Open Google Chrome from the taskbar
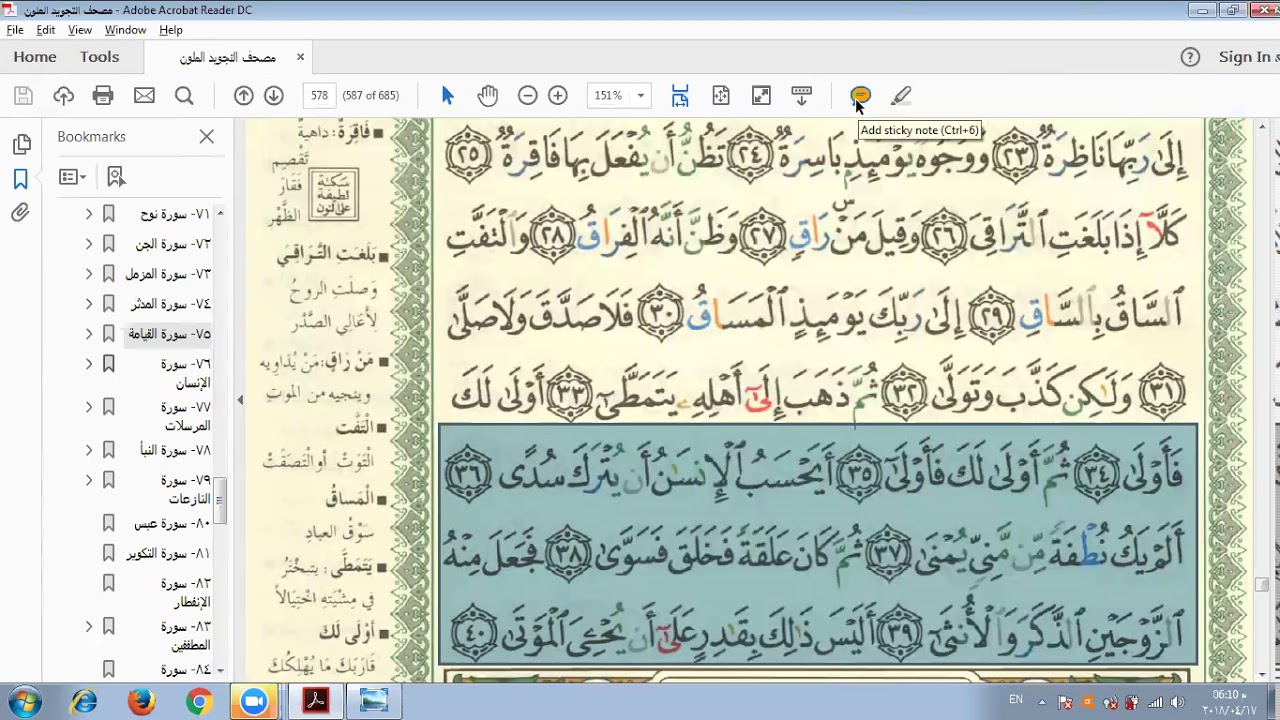The image size is (1280, 720). [199, 702]
